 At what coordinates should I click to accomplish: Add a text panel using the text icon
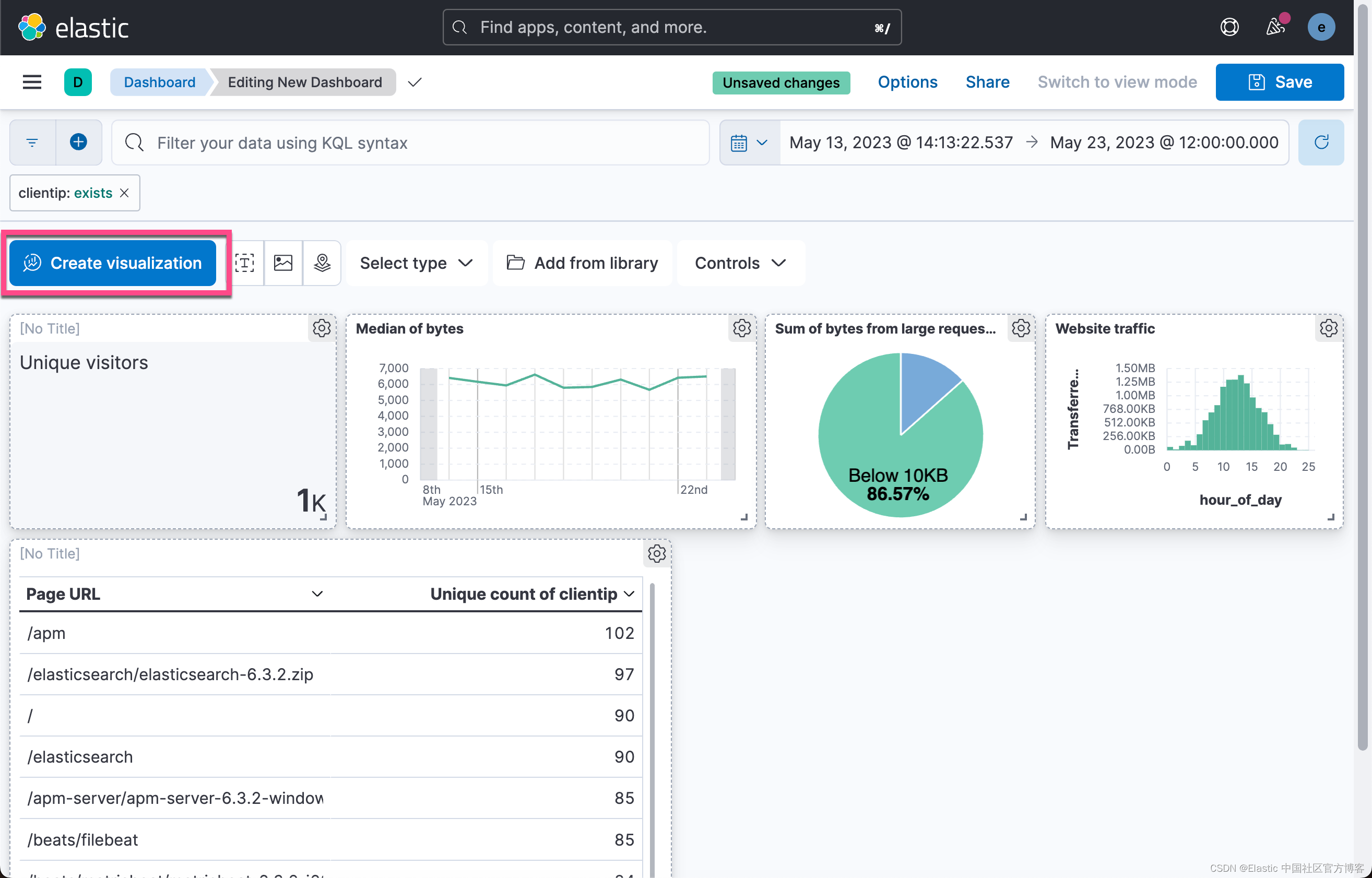[x=245, y=263]
